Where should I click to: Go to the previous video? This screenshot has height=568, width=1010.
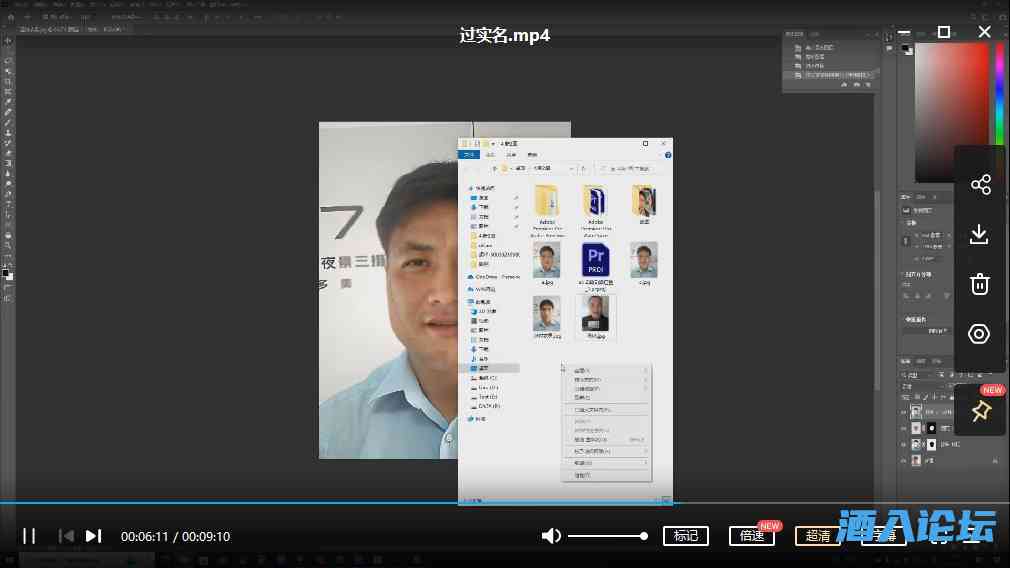(x=66, y=536)
